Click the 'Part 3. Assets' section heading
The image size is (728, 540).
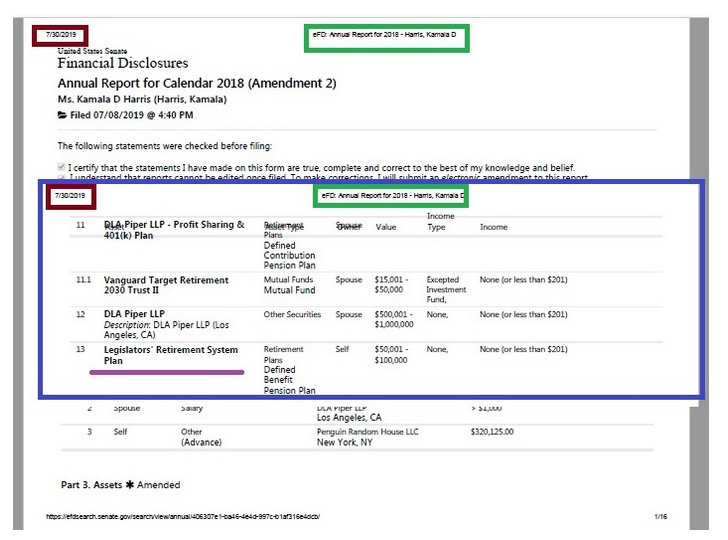[91, 485]
